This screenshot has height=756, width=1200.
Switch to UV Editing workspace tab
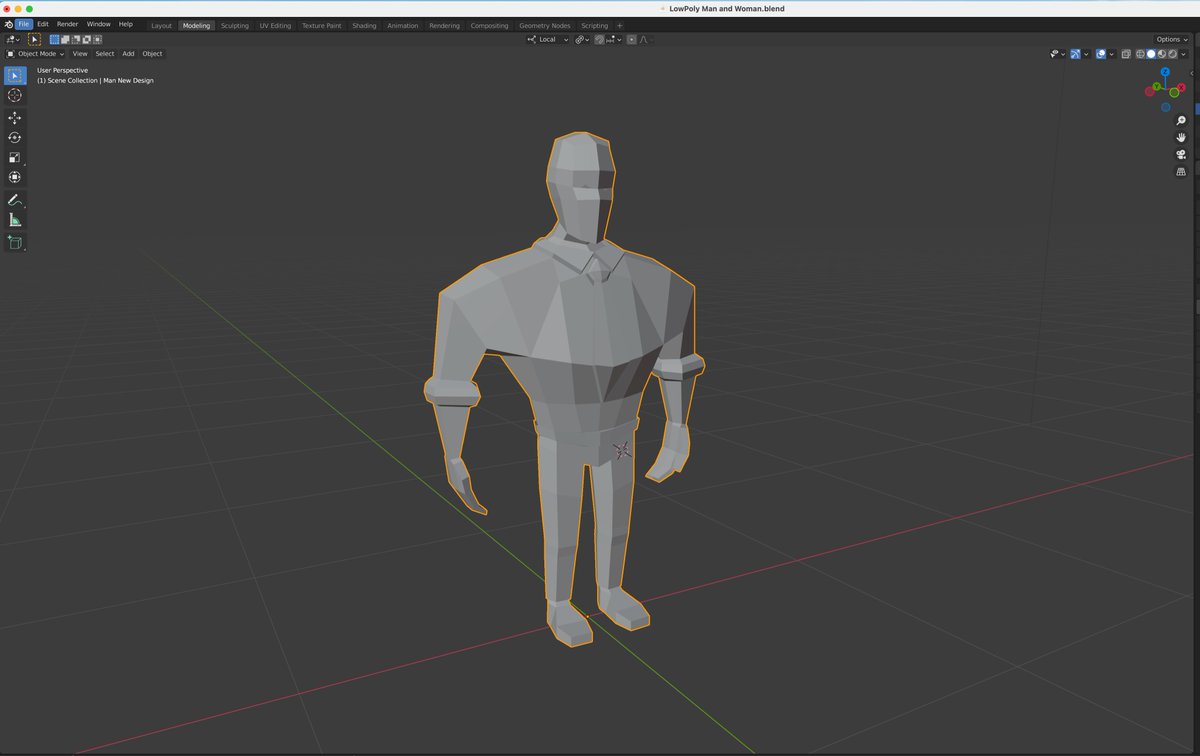click(x=275, y=25)
